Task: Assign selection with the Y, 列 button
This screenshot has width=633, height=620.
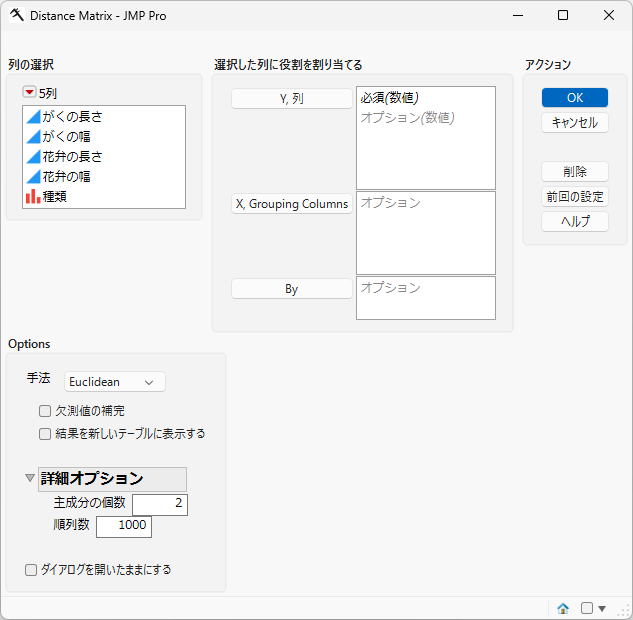Action: [291, 98]
